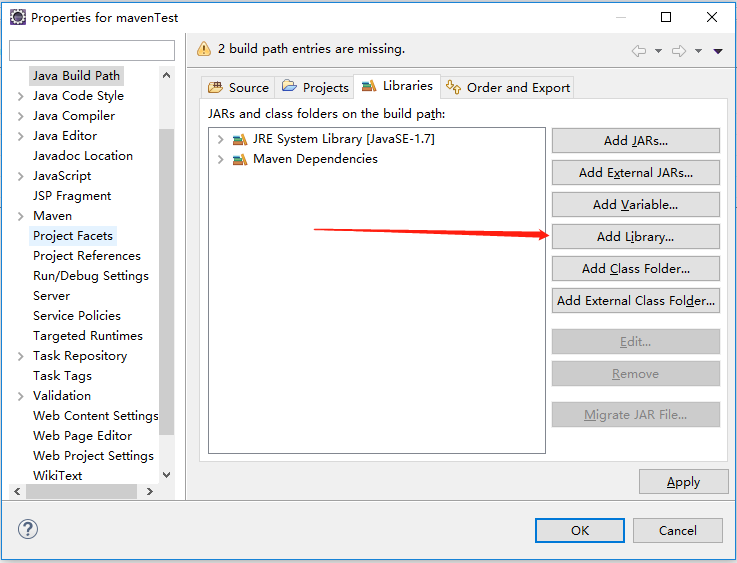
Task: Select Web Content Settings entry
Action: pyautogui.click(x=95, y=416)
